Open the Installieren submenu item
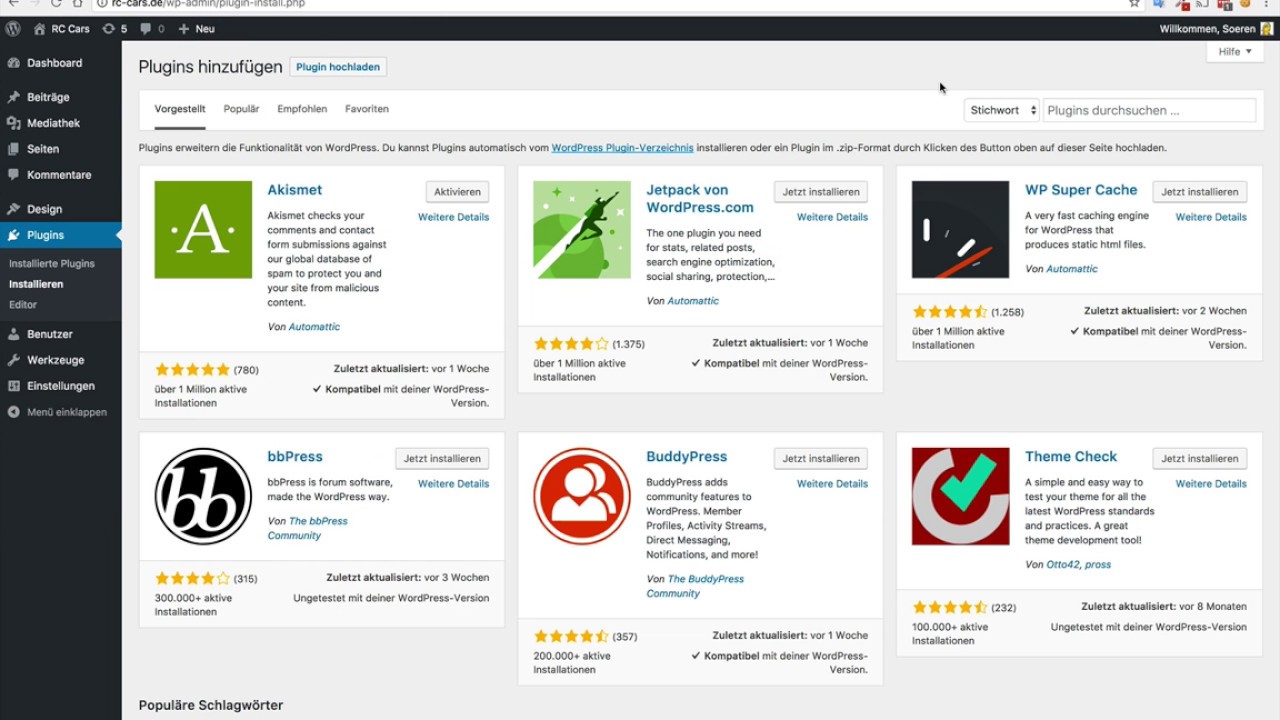Image resolution: width=1280 pixels, height=720 pixels. pos(36,284)
